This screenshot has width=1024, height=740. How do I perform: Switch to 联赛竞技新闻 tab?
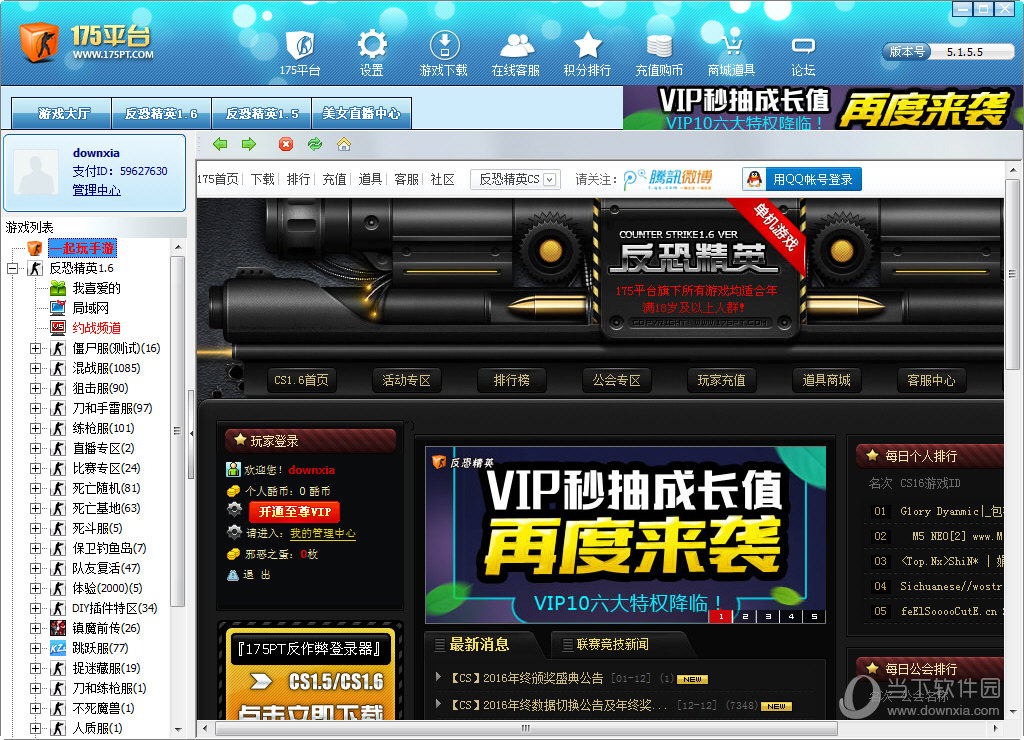pos(613,645)
